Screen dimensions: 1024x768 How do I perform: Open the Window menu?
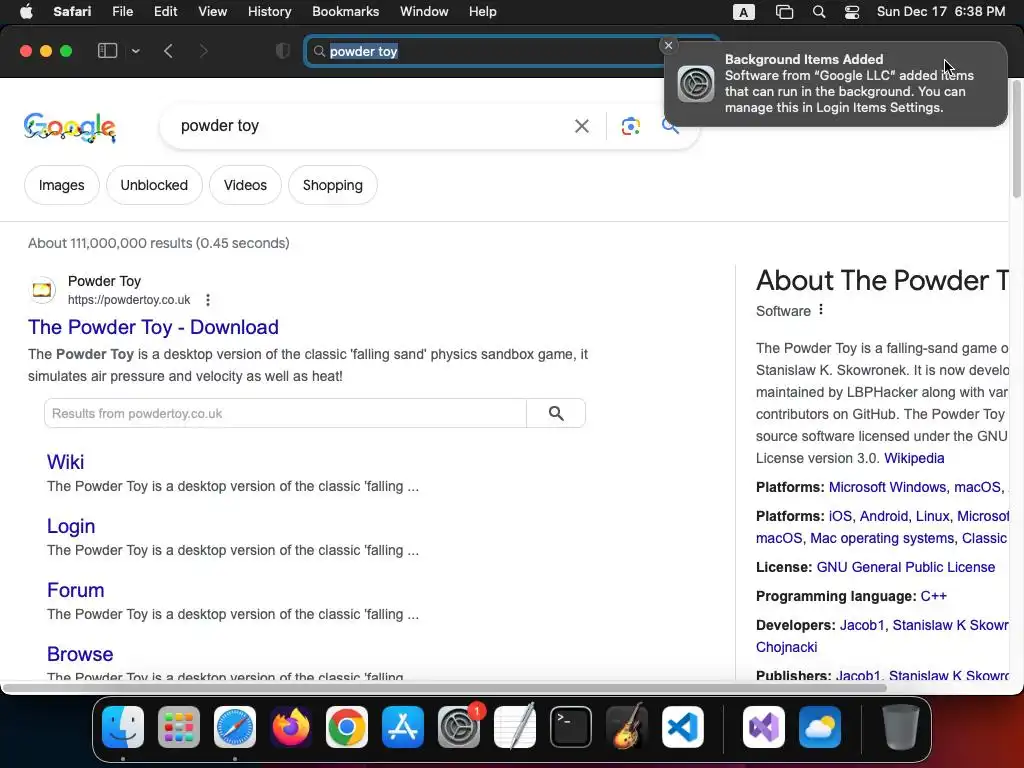424,12
